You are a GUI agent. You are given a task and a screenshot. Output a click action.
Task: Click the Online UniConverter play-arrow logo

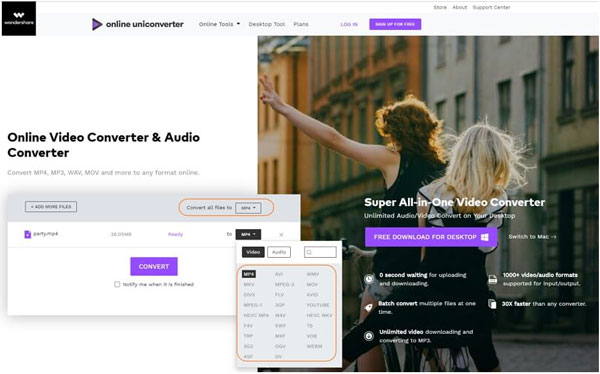pos(97,24)
